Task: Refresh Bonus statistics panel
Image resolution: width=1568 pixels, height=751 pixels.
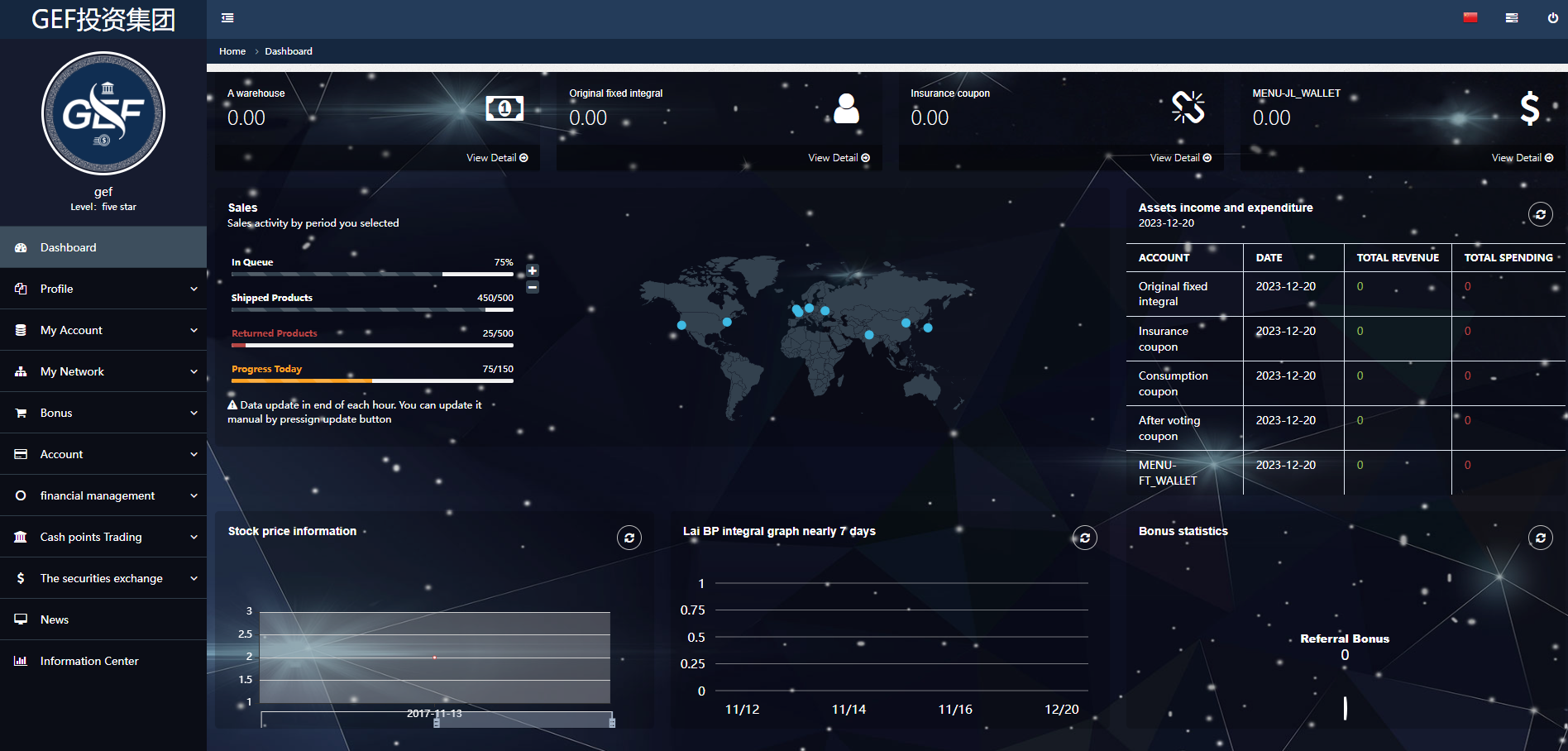Action: pyautogui.click(x=1540, y=538)
